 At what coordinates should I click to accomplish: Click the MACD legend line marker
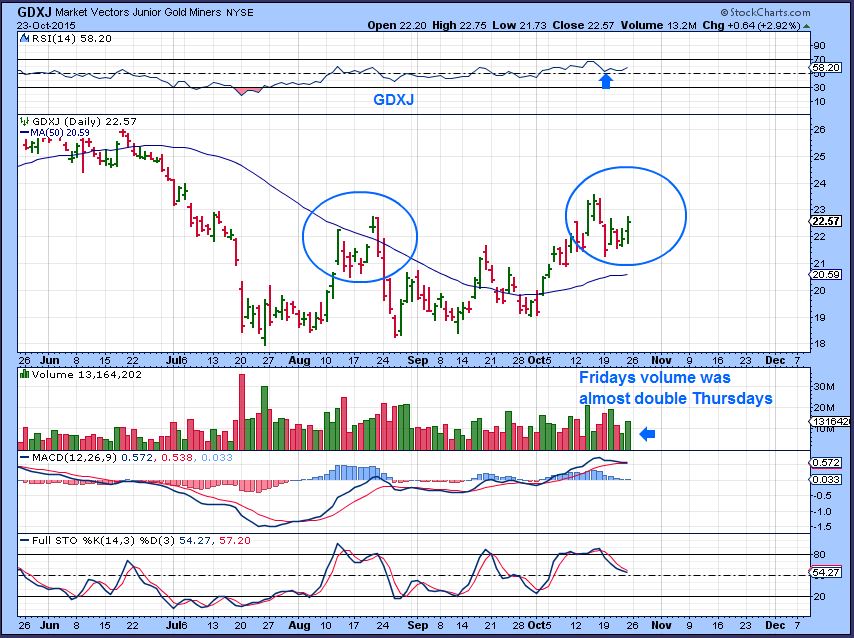click(25, 458)
